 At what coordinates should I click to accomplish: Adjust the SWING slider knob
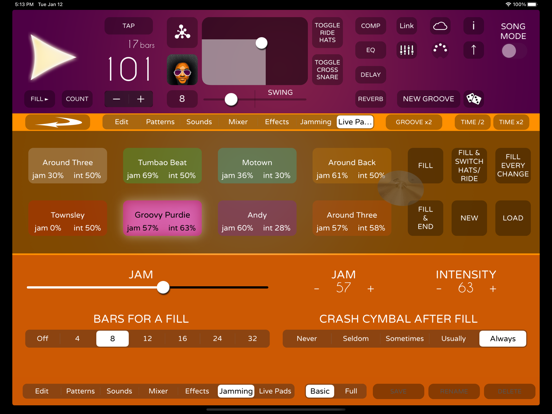(231, 99)
